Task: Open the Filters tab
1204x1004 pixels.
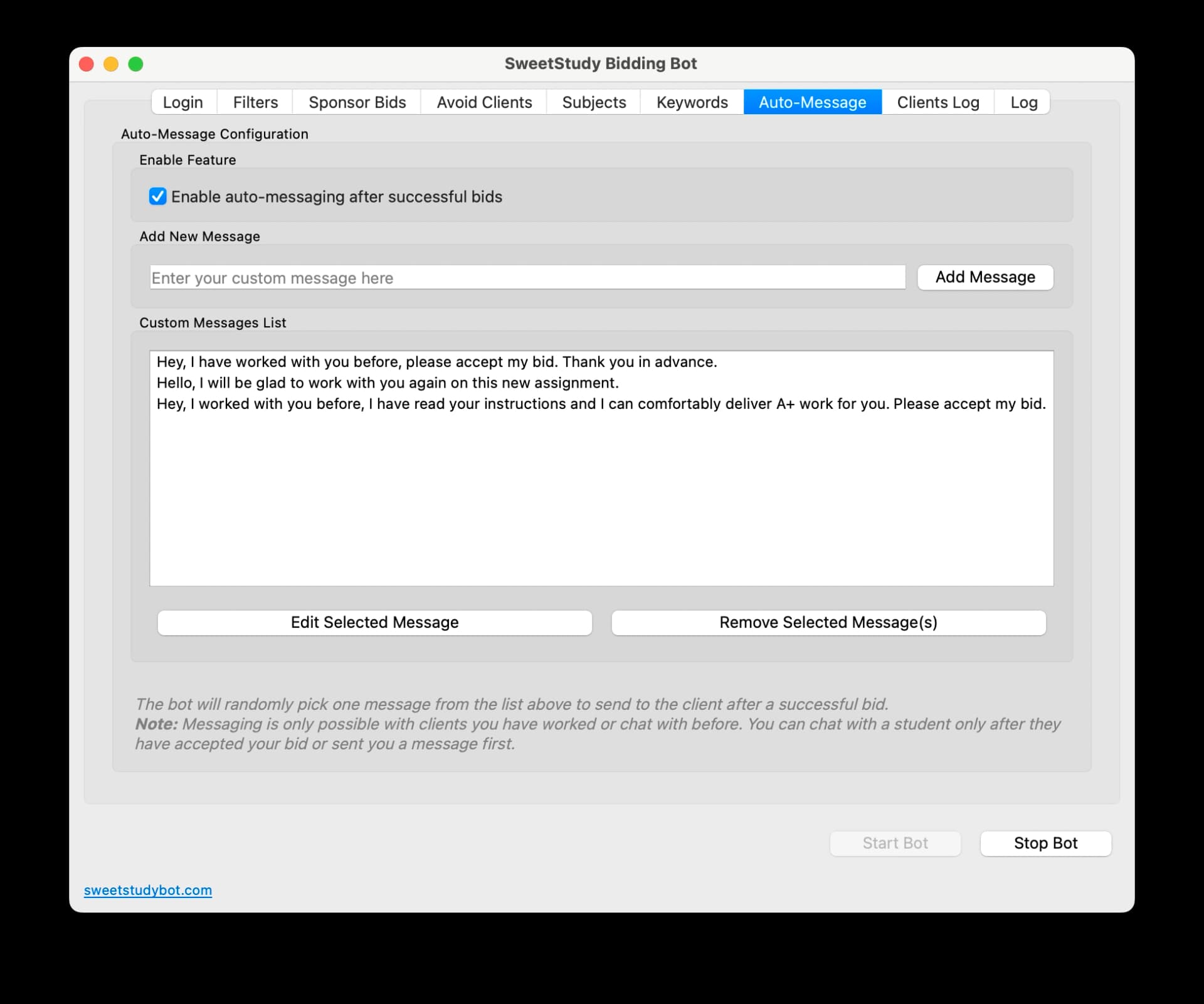Action: coord(255,102)
